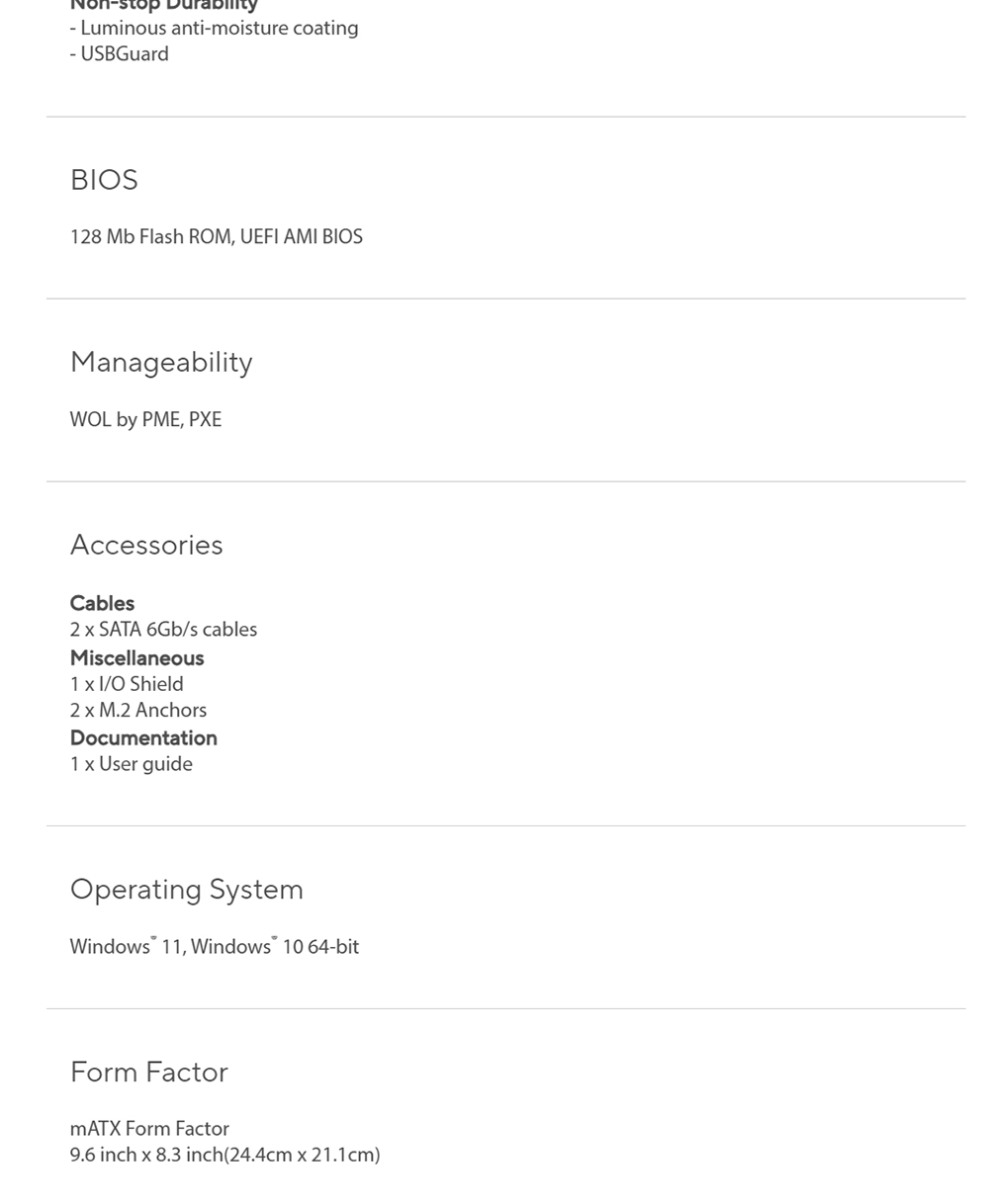Viewport: 989px width, 1204px height.
Task: Click the WOL by PME, PXE text
Action: pyautogui.click(x=145, y=419)
